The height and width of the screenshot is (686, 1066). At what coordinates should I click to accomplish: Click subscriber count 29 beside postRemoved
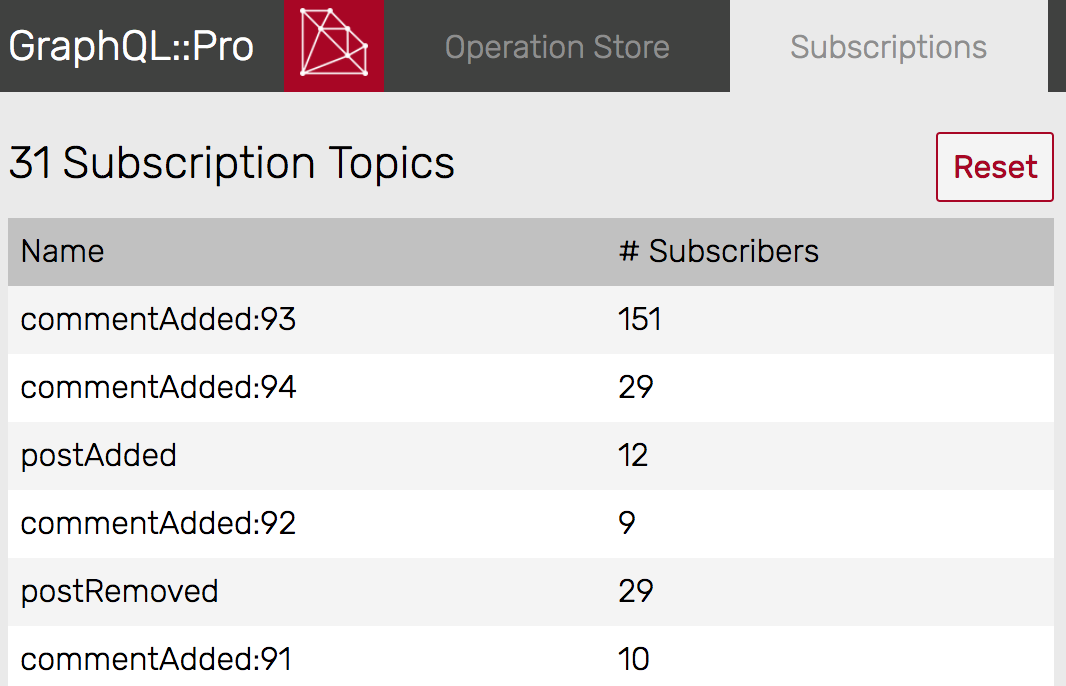click(634, 591)
